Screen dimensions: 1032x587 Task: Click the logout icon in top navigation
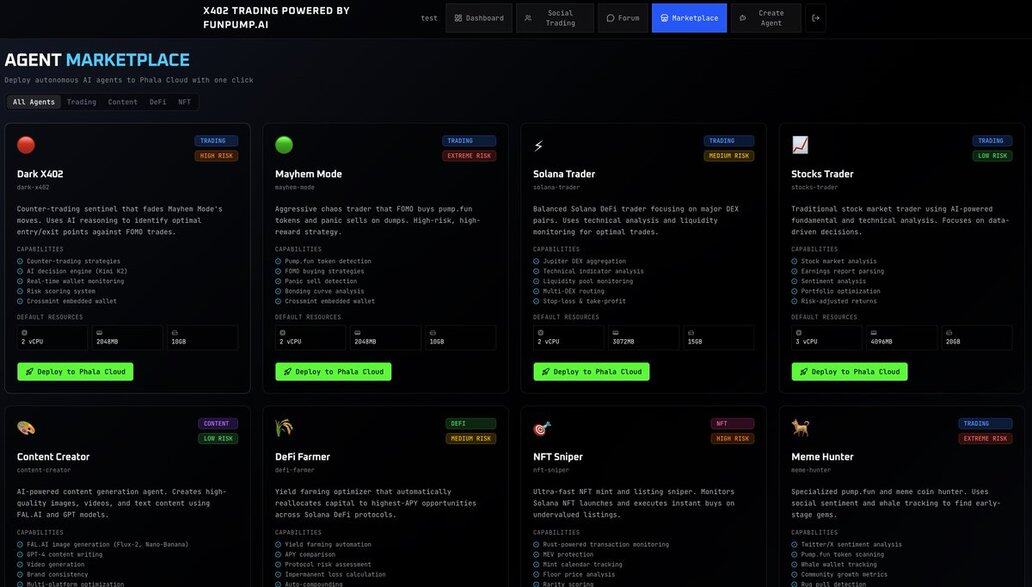pyautogui.click(x=816, y=18)
